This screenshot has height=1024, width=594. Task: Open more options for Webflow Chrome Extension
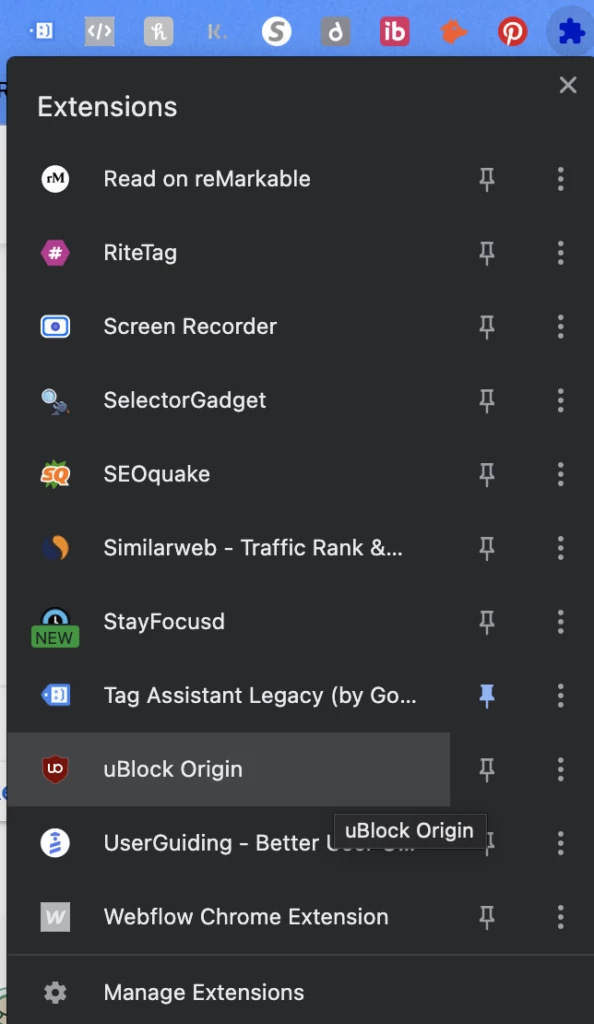(x=561, y=917)
